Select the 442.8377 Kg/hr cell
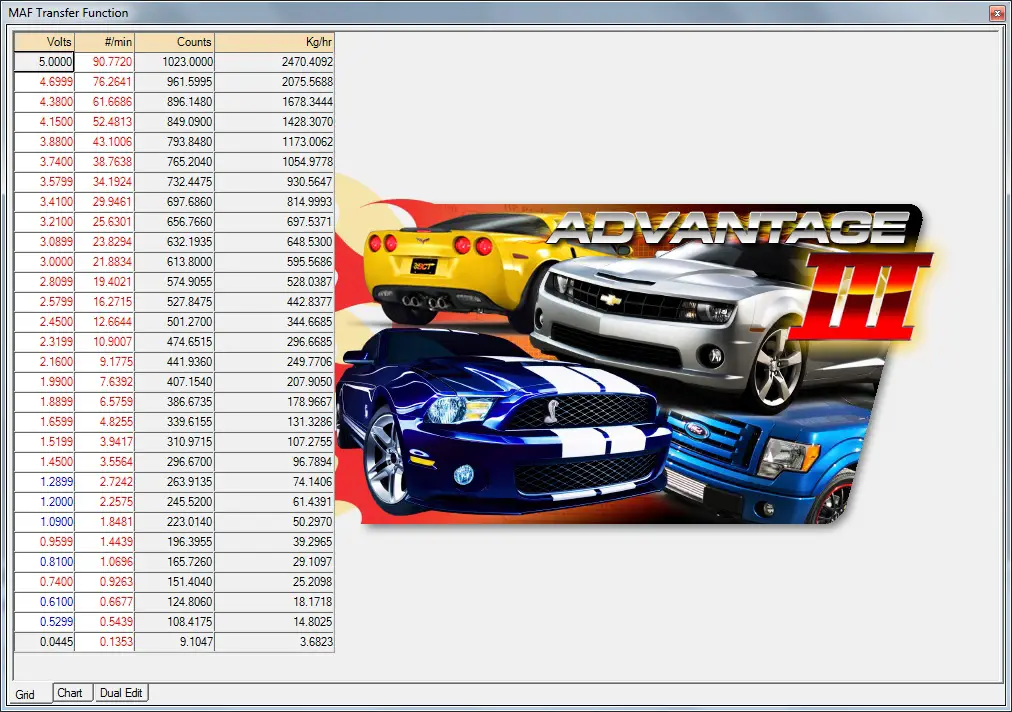 [x=274, y=302]
